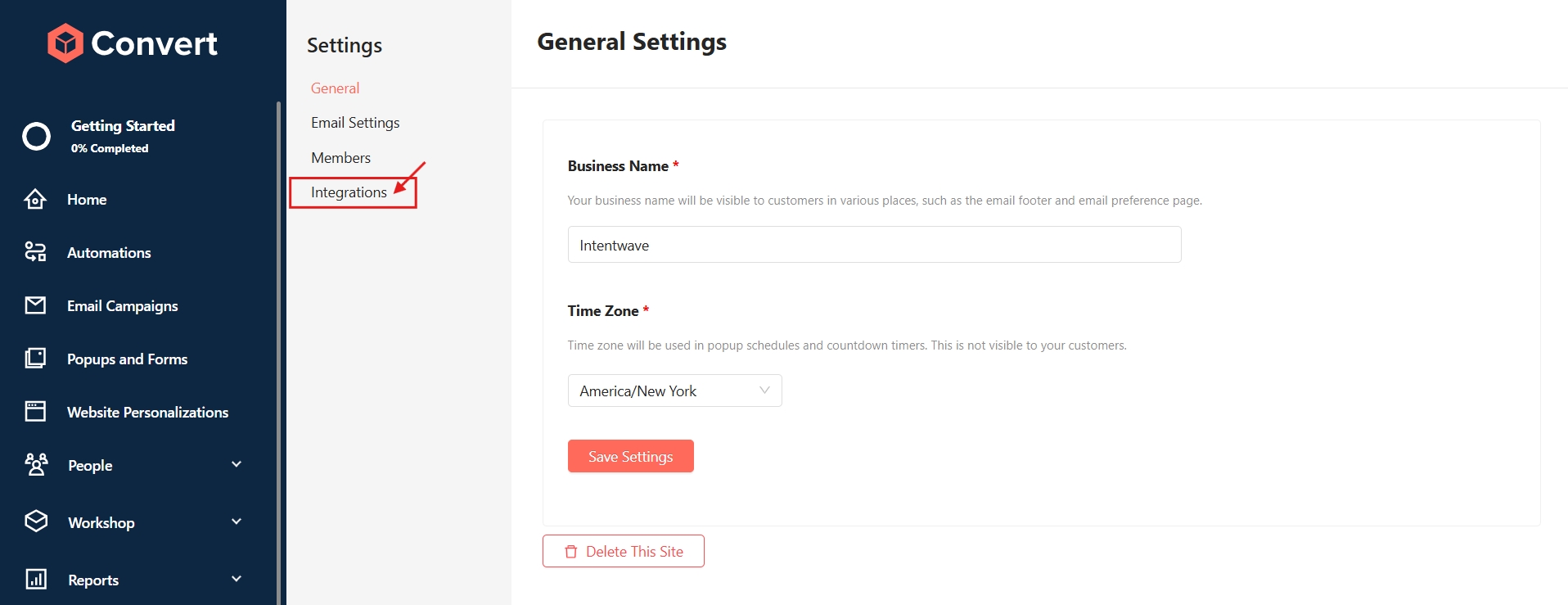Screen dimensions: 1568x605
Task: Click the Convert logo icon
Action: [65, 43]
